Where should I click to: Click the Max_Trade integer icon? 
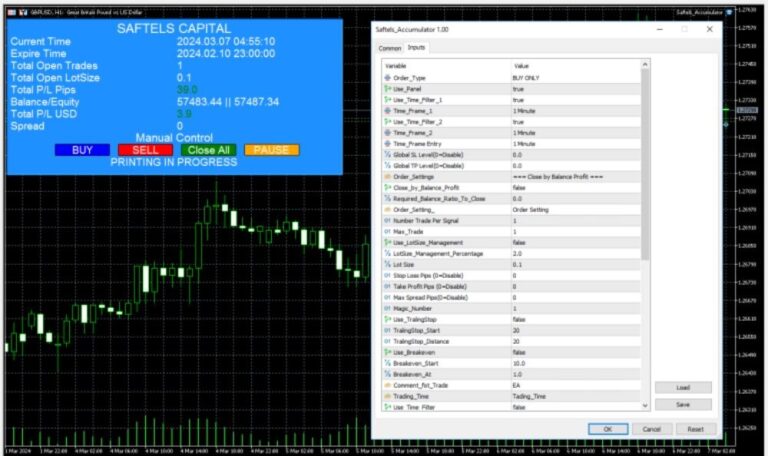pos(388,231)
